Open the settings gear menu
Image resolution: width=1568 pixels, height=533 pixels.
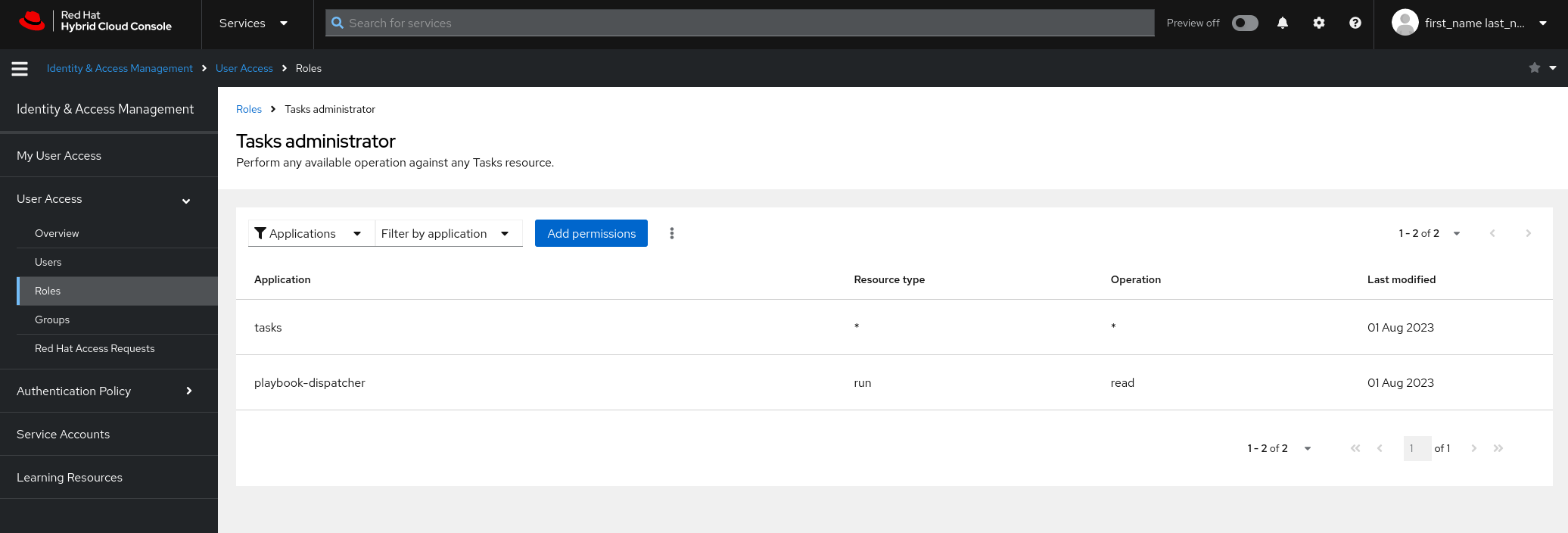[x=1319, y=23]
